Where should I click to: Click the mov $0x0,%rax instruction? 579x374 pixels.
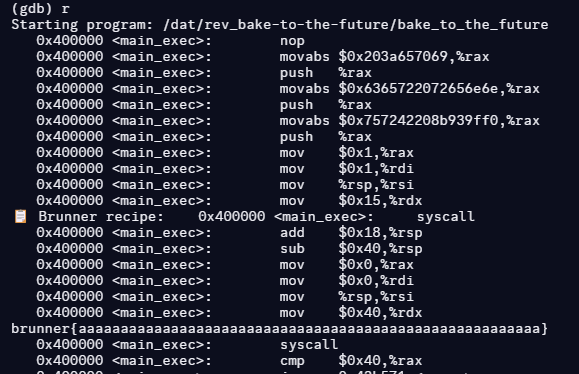click(347, 265)
